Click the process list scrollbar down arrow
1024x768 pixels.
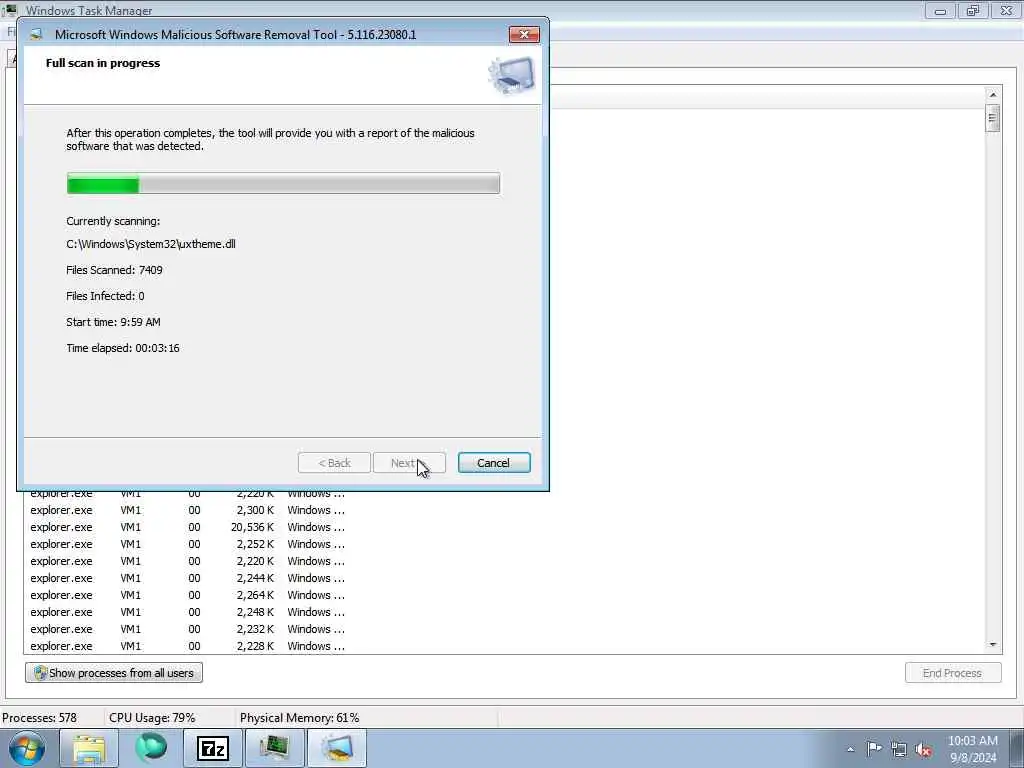(x=993, y=645)
